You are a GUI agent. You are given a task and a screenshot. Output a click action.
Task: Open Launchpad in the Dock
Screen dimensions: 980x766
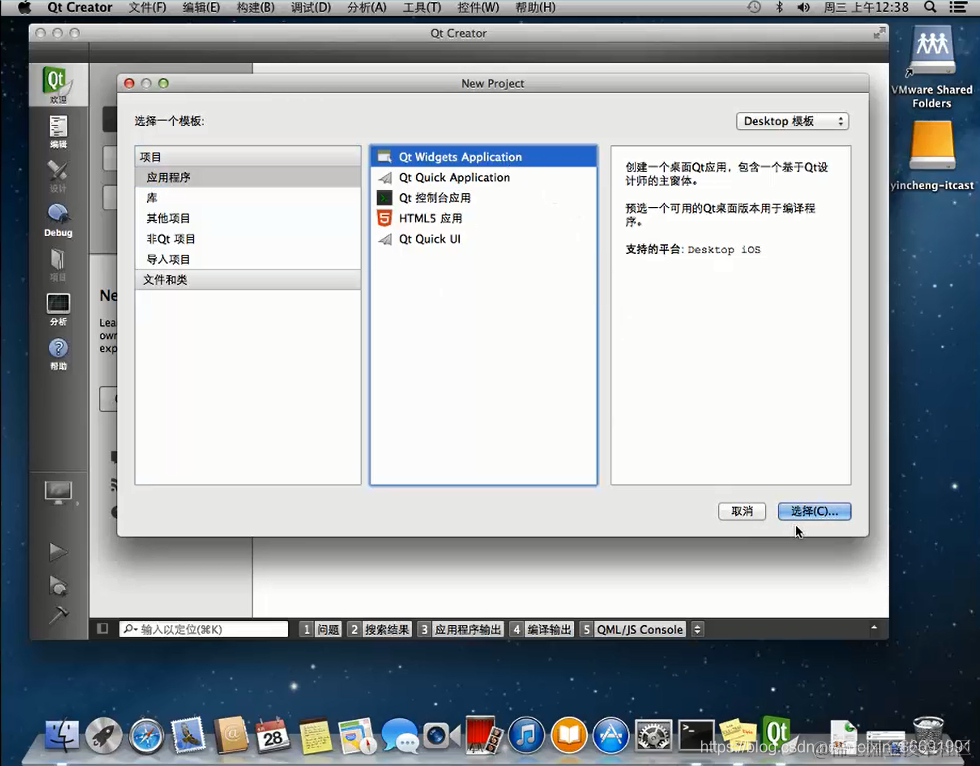coord(104,735)
